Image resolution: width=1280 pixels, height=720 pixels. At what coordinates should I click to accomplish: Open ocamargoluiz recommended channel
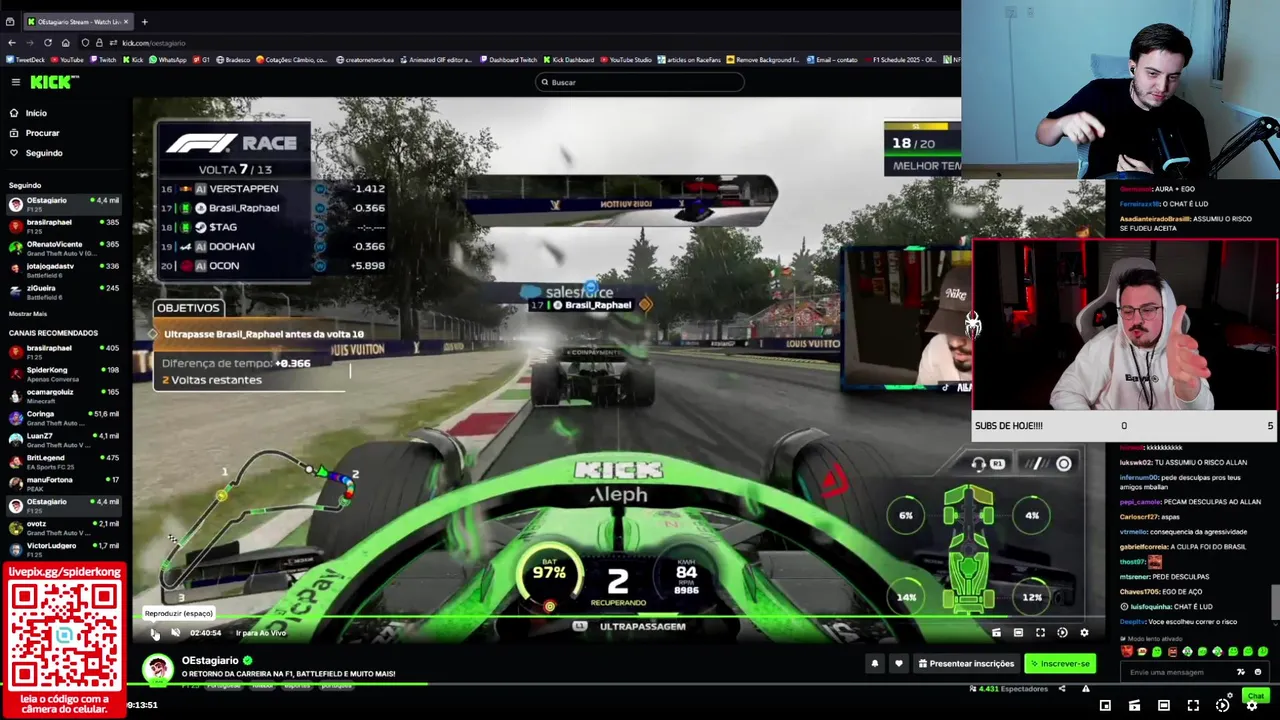point(62,395)
